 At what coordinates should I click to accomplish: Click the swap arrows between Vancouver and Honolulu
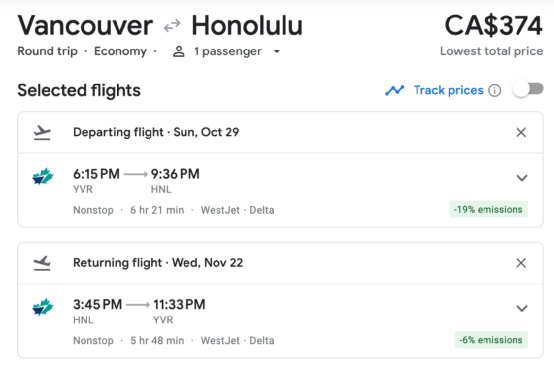(172, 26)
